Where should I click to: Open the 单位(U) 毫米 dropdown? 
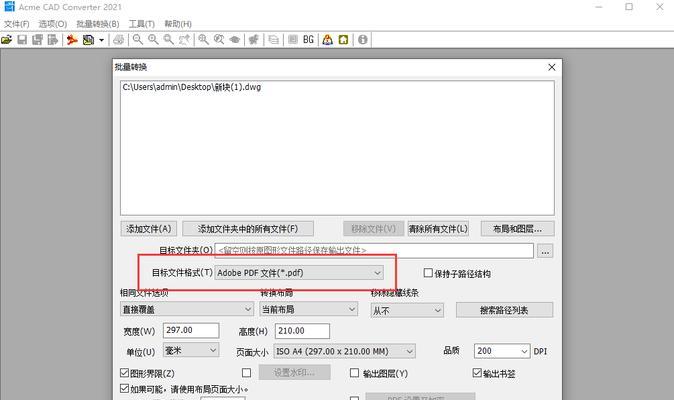pos(191,351)
